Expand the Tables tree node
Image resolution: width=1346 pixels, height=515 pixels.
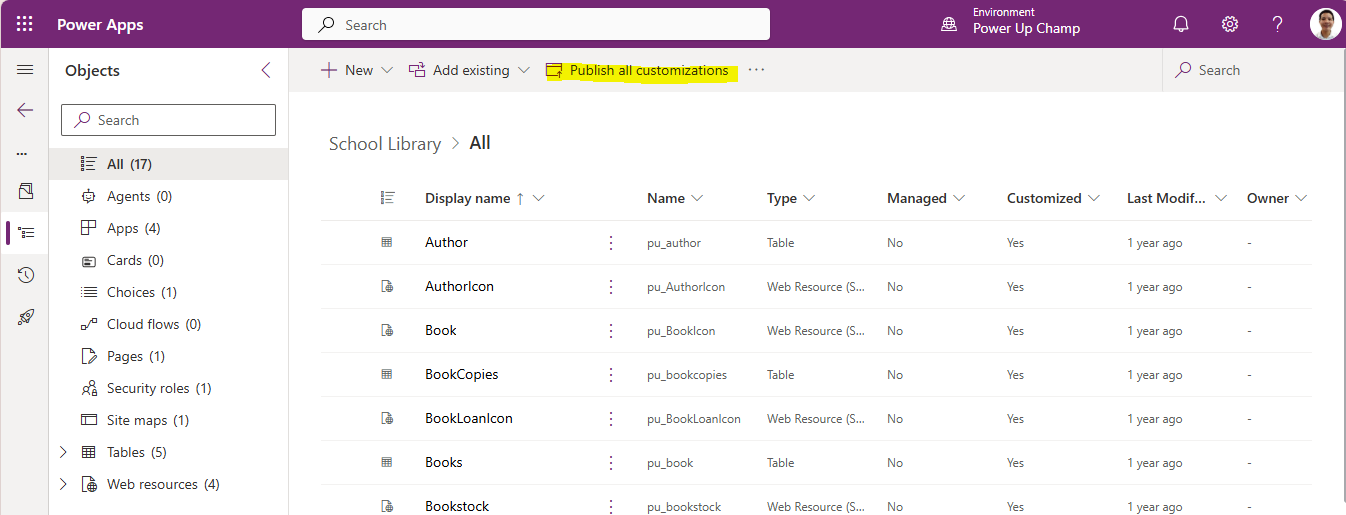pyautogui.click(x=64, y=452)
